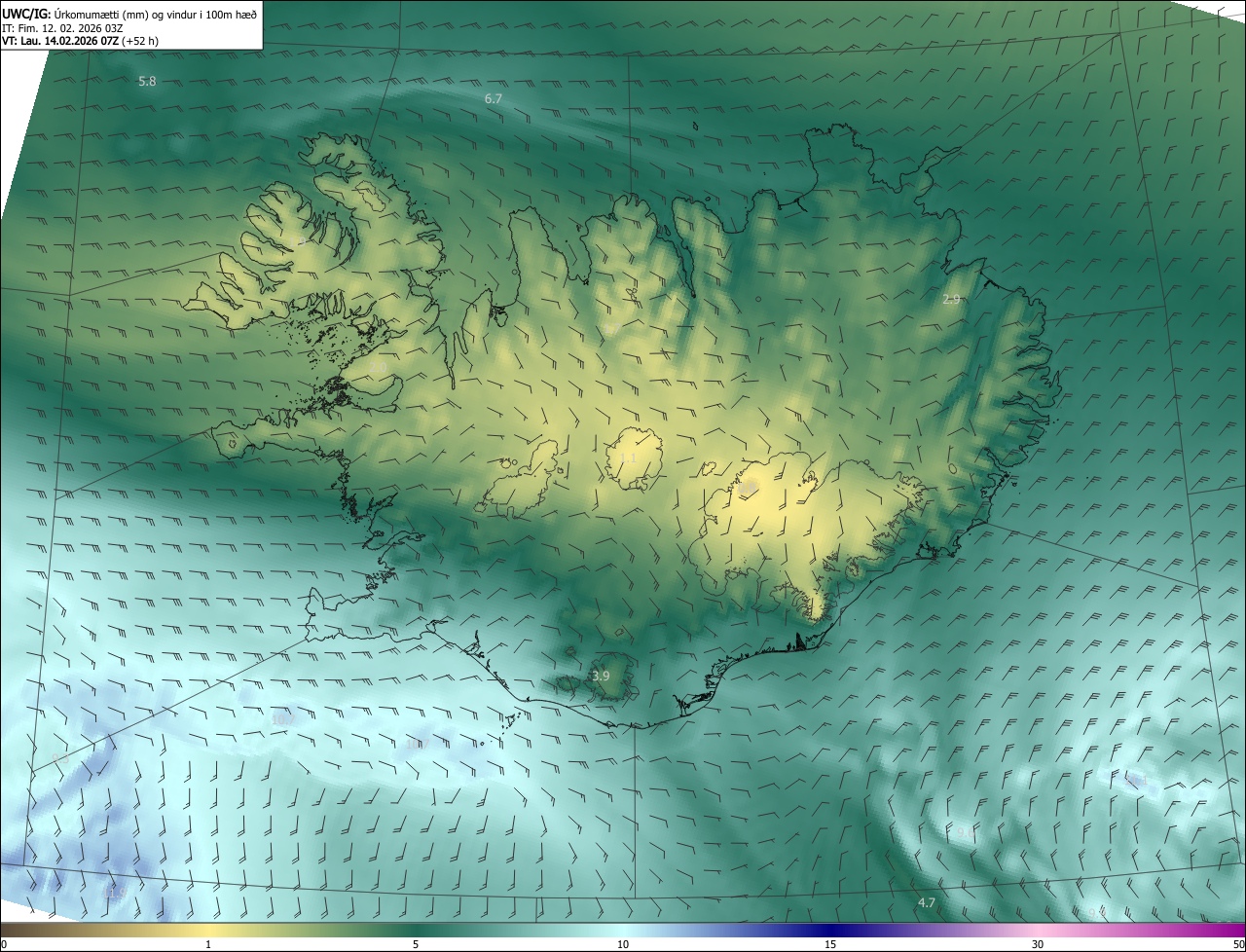The width and height of the screenshot is (1246, 952).
Task: Click the color scale tick label '0'
Action: 4,945
